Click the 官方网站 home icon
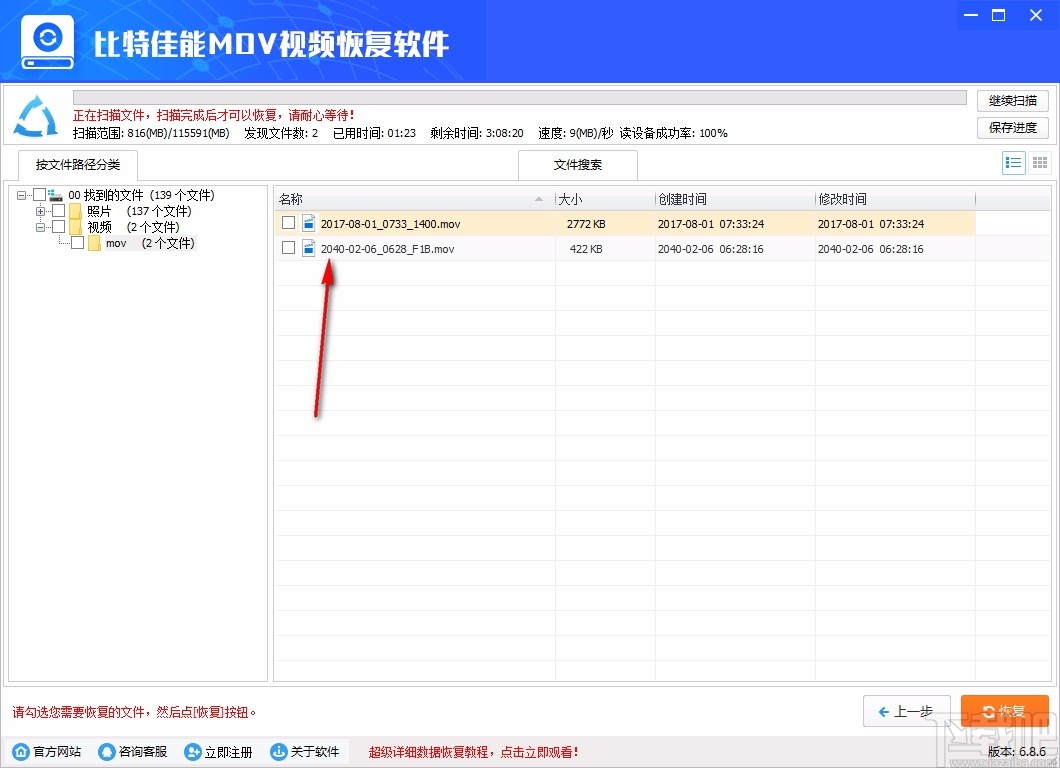 (20, 751)
